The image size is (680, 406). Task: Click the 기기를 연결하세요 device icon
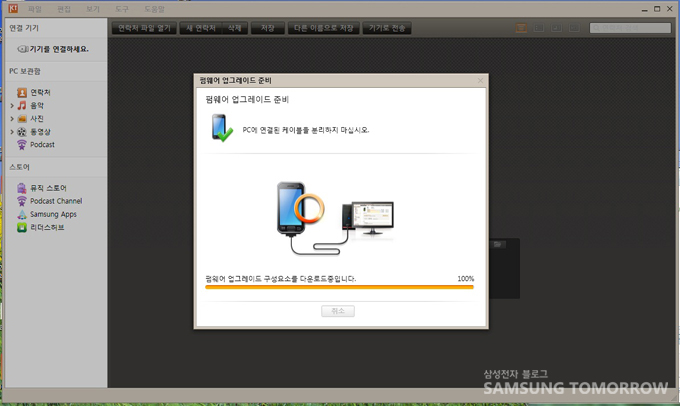point(23,49)
